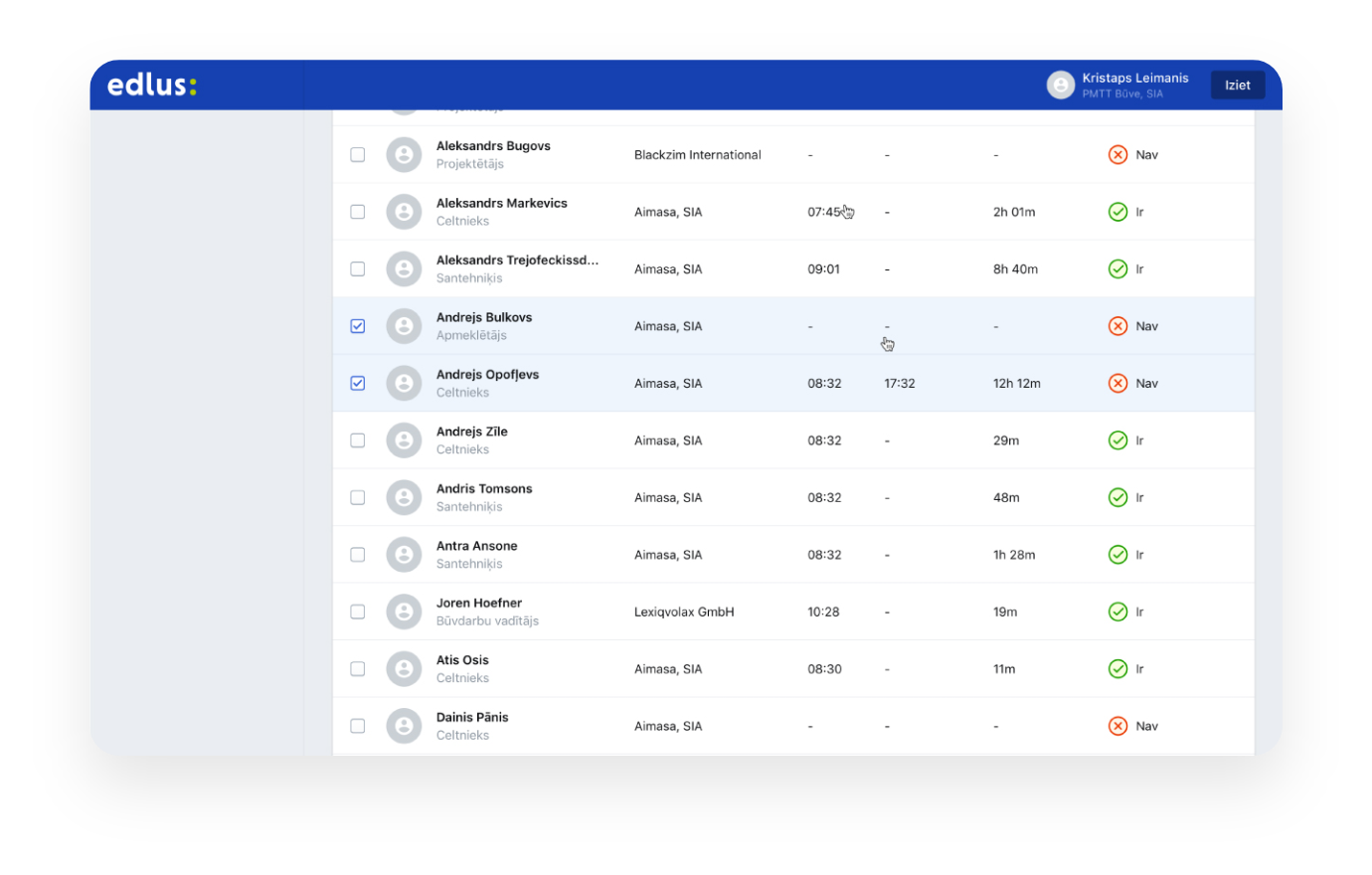1372x875 pixels.
Task: Click Blackzim International company cell
Action: tap(698, 155)
